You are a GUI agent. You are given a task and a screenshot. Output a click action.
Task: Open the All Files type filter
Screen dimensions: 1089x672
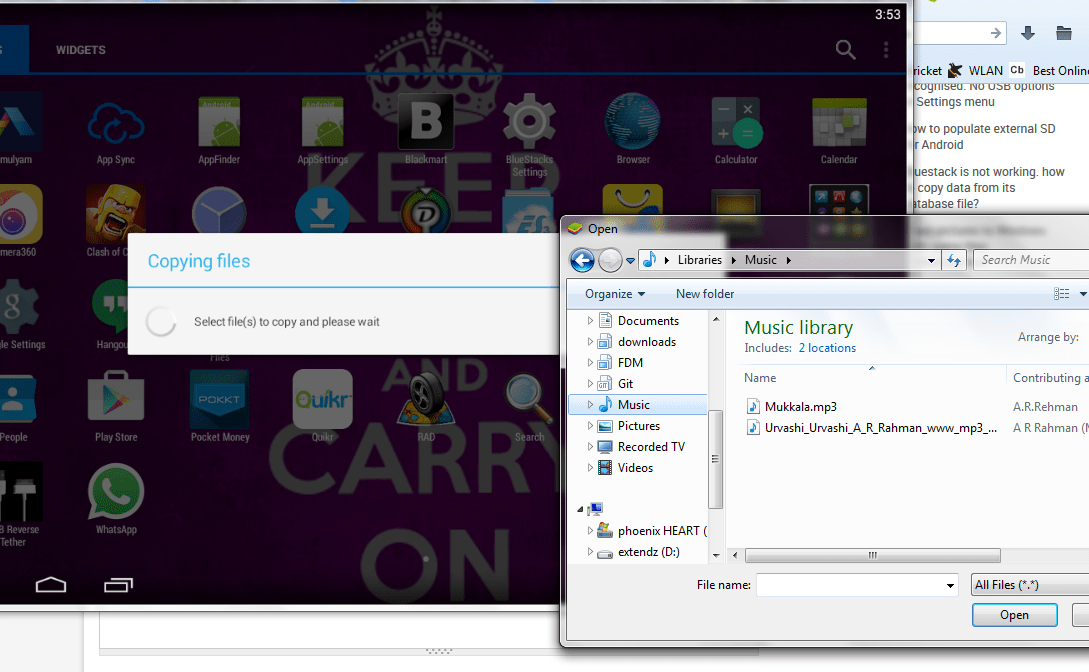pos(1030,585)
